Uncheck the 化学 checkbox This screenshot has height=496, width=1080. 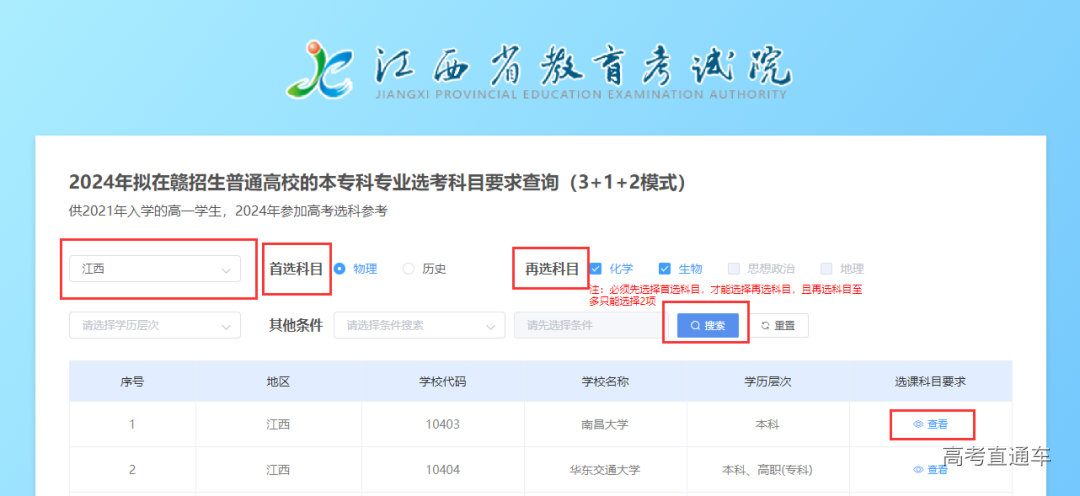point(595,269)
